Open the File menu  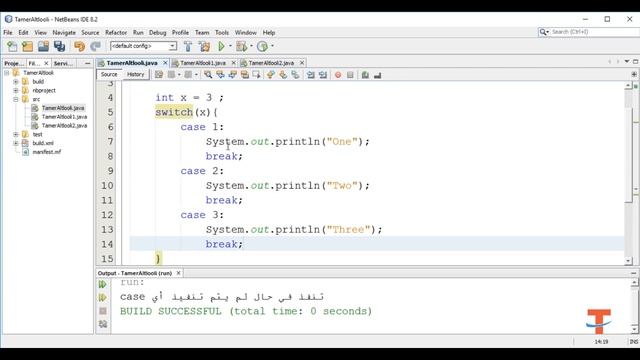pyautogui.click(x=8, y=33)
